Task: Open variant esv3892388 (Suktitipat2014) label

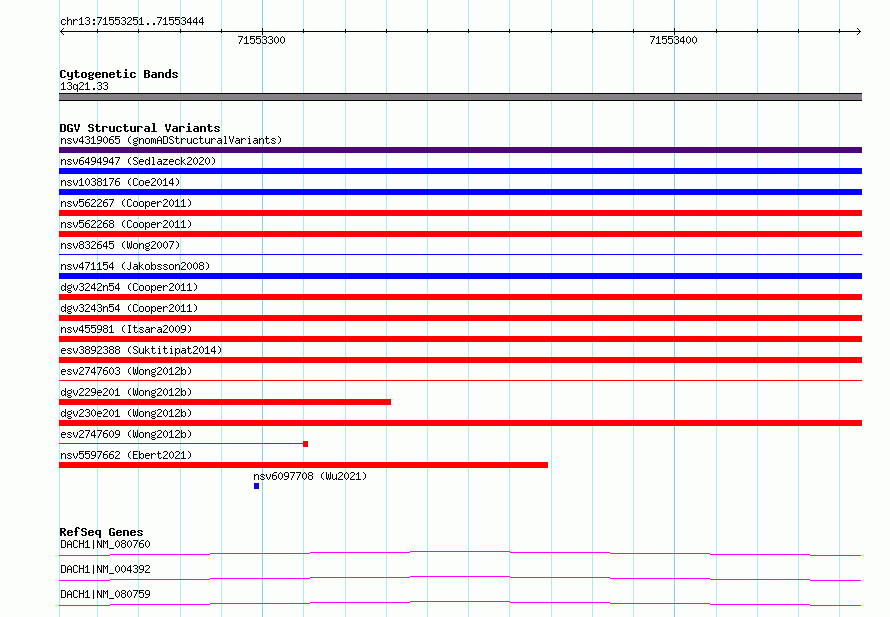Action: [x=141, y=350]
